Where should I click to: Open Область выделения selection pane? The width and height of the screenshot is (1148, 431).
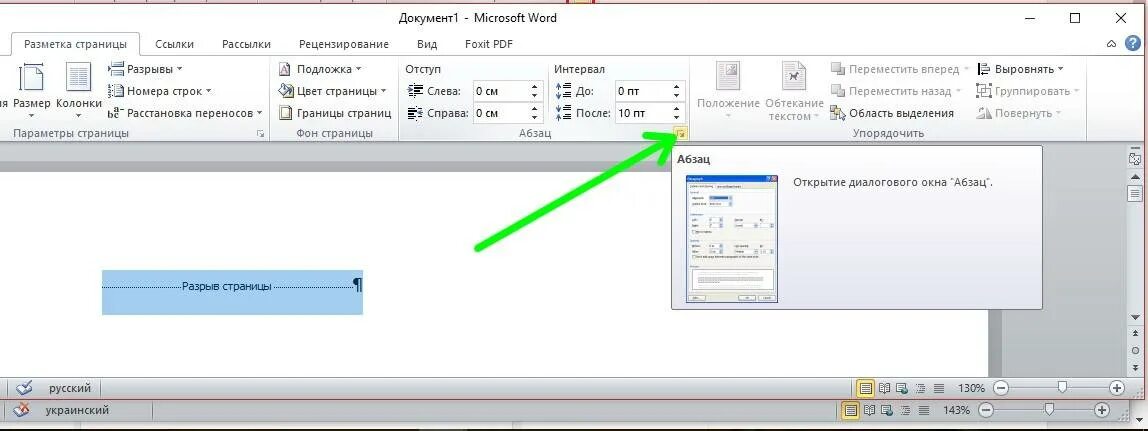pyautogui.click(x=892, y=113)
